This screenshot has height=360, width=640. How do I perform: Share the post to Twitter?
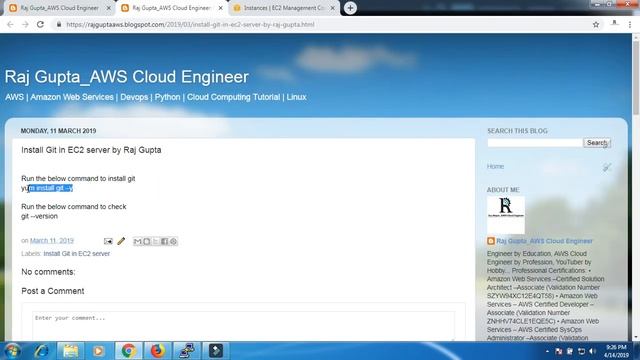click(x=156, y=241)
